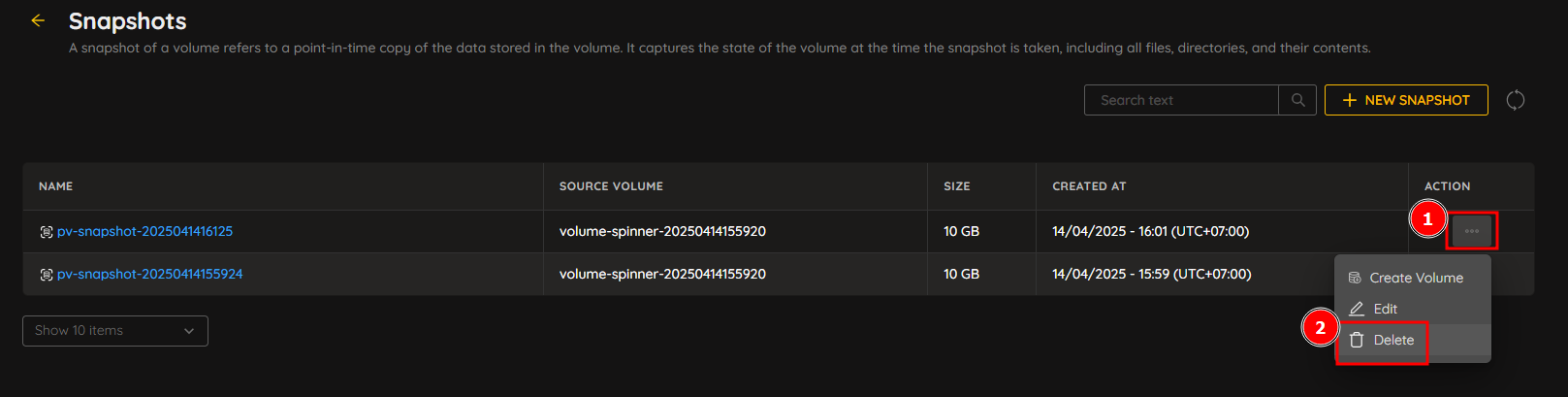Screen dimensions: 1568x397
Task: Open the three-dot action menu for pv-snapshot-2025041416125
Action: [x=1472, y=231]
